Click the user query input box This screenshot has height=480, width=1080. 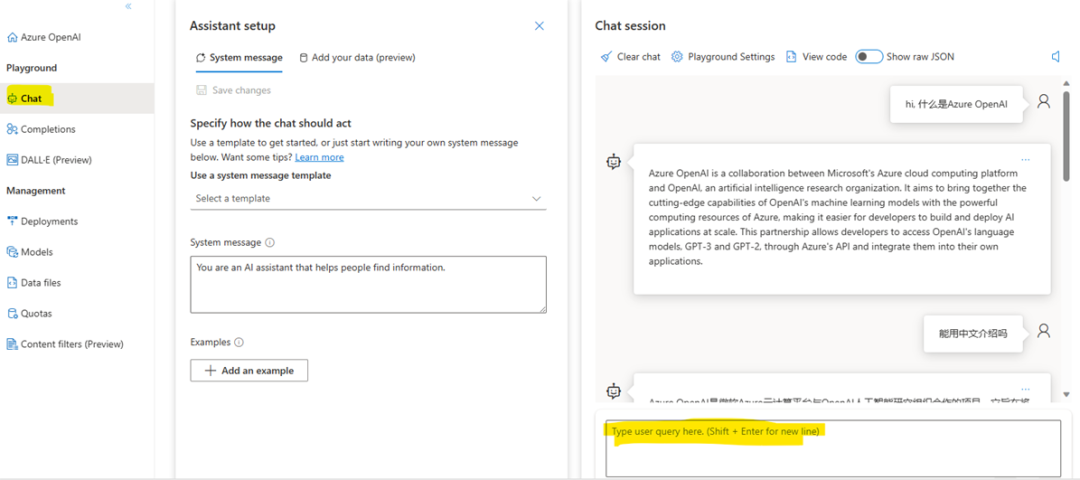[832, 448]
